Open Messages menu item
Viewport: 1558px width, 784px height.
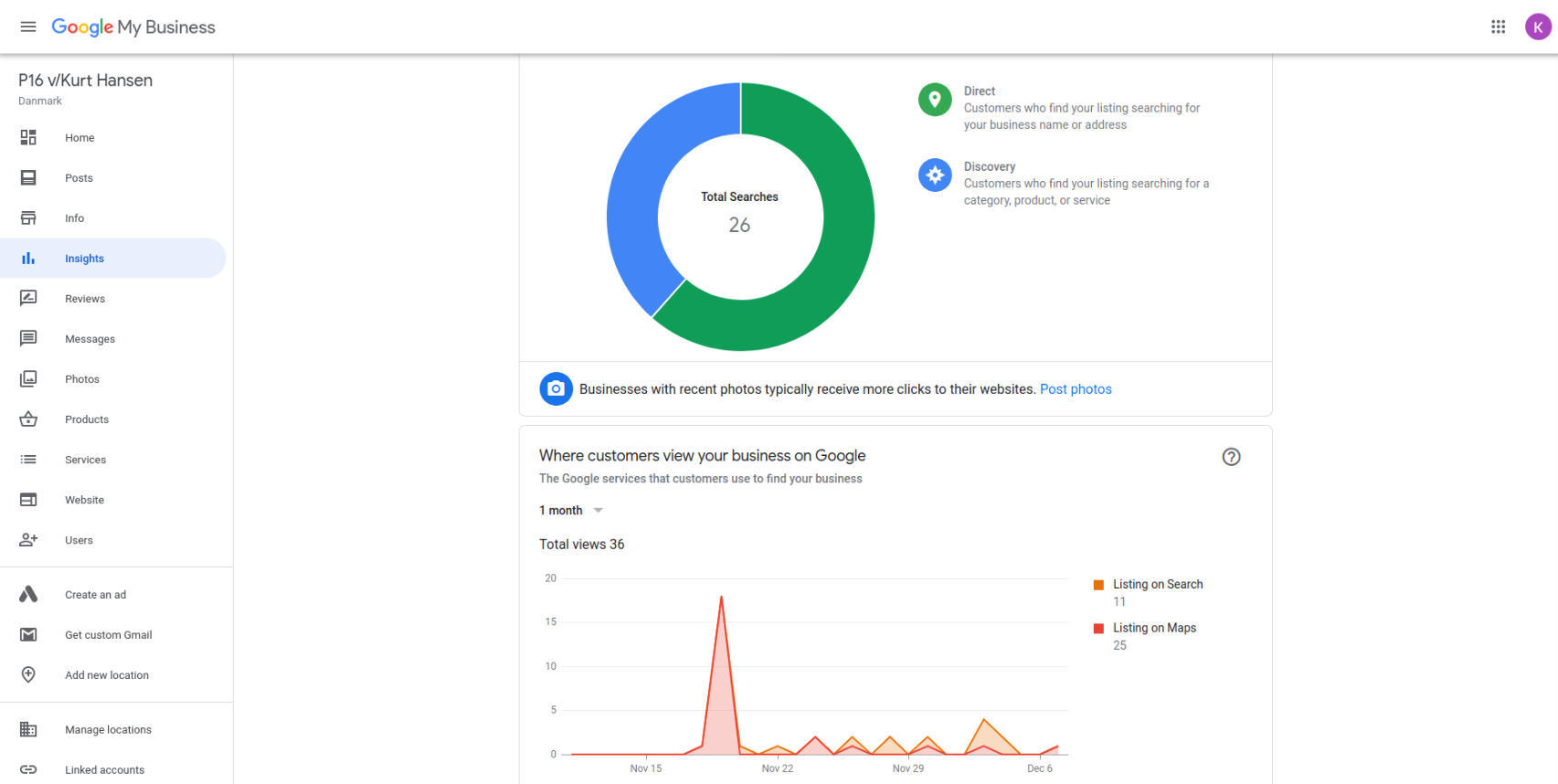tap(113, 338)
